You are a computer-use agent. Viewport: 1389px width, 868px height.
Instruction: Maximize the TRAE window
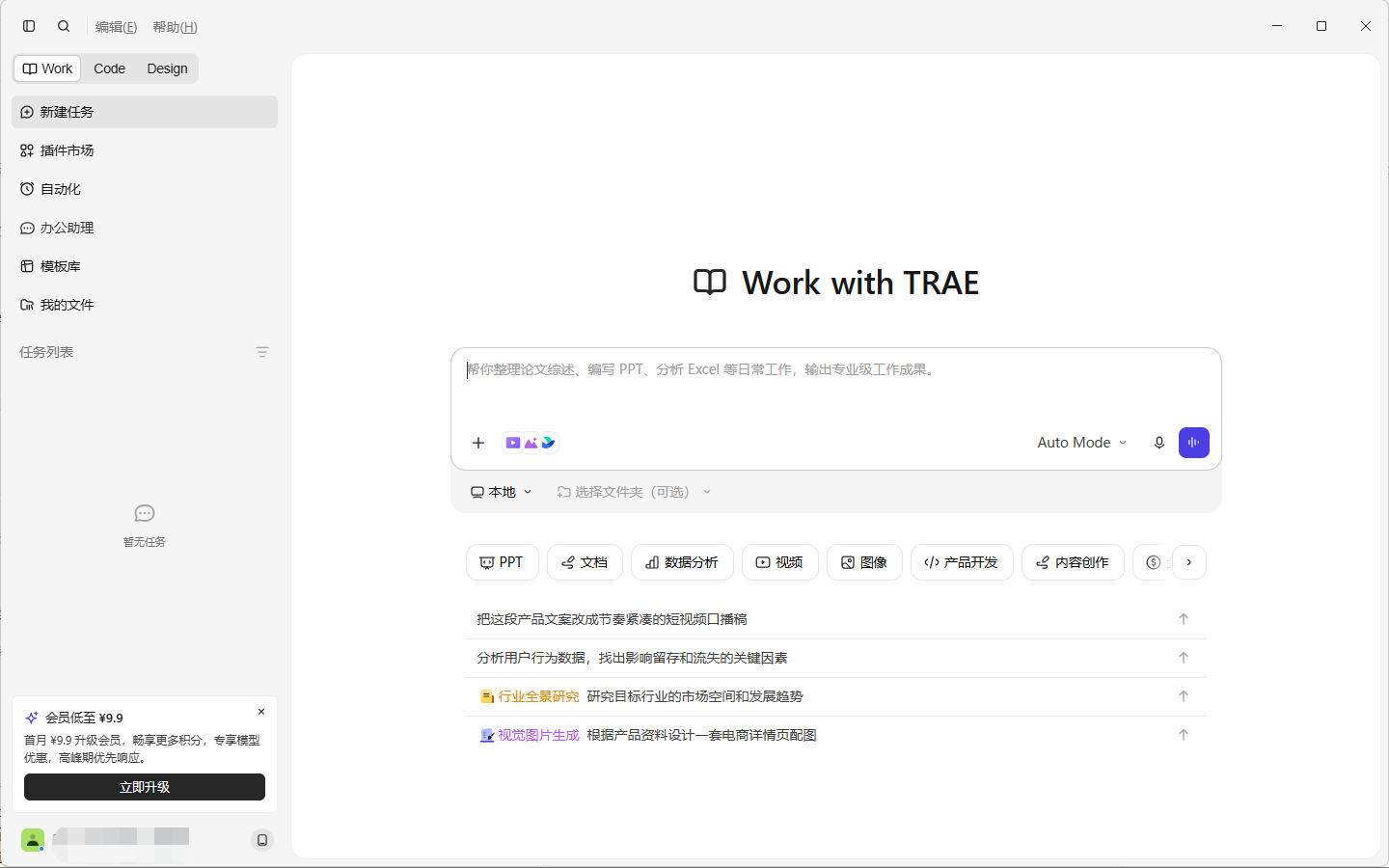[1321, 26]
